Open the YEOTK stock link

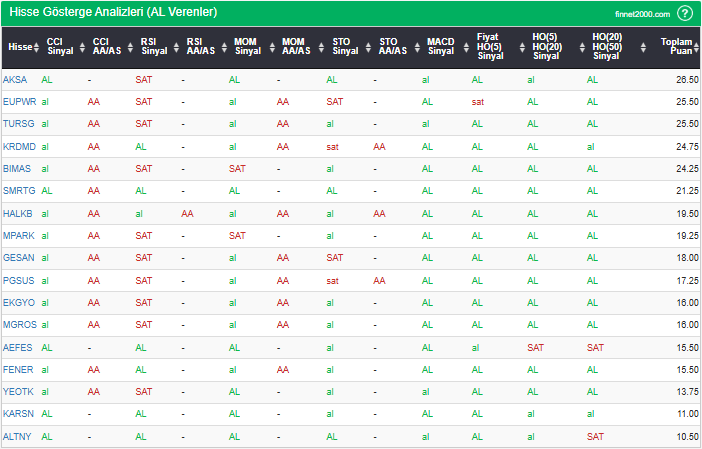click(18, 392)
